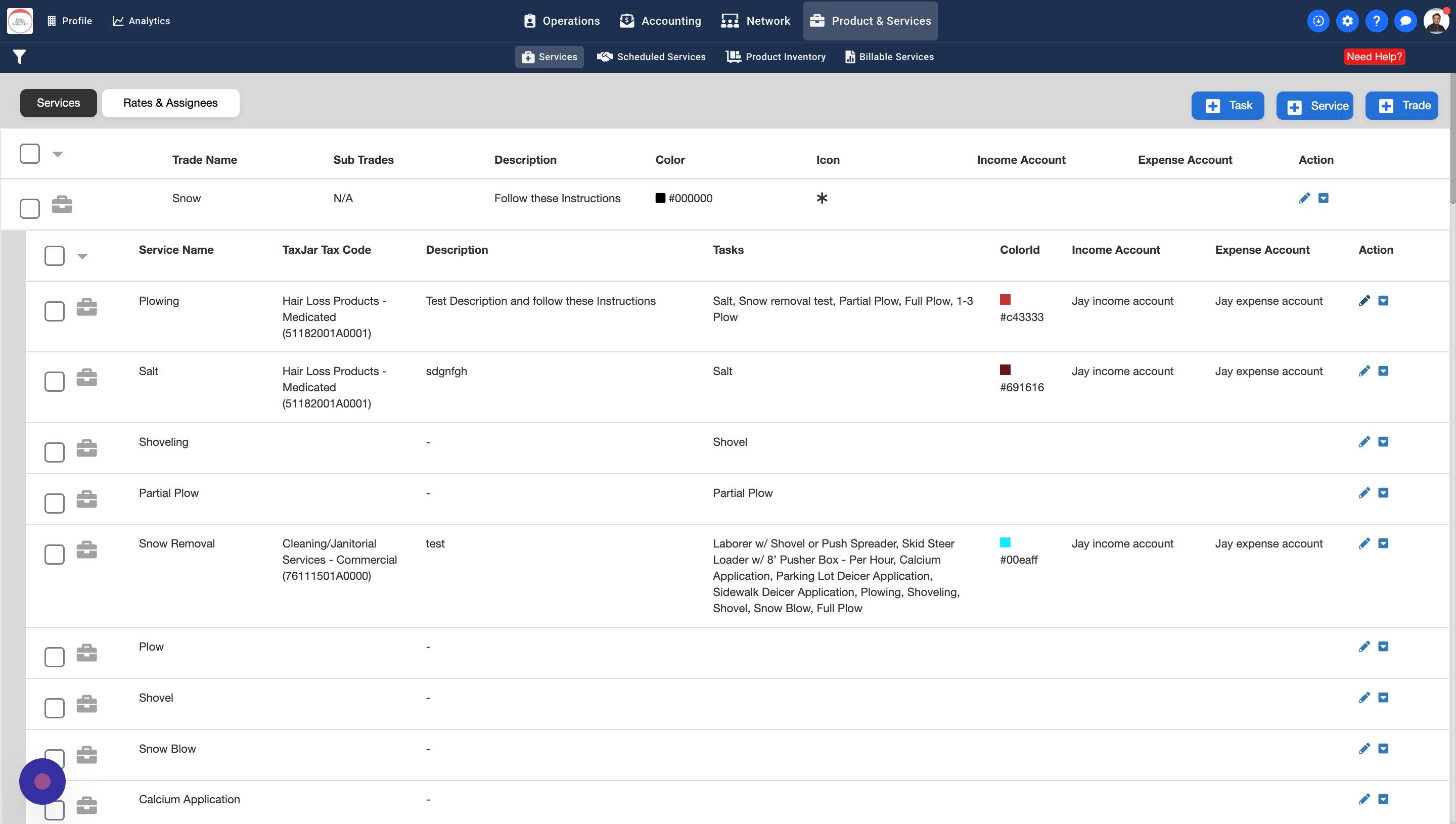This screenshot has width=1456, height=824.
Task: Open the Scheduled Services submenu
Action: click(x=651, y=57)
